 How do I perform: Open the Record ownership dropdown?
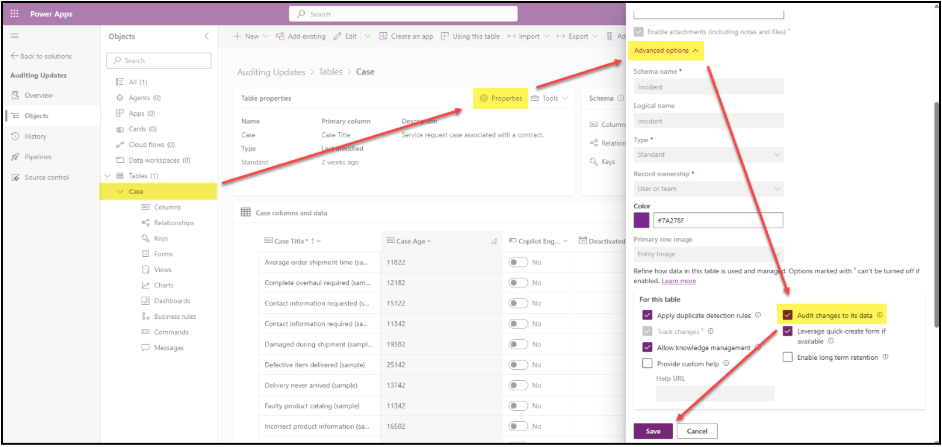708,186
